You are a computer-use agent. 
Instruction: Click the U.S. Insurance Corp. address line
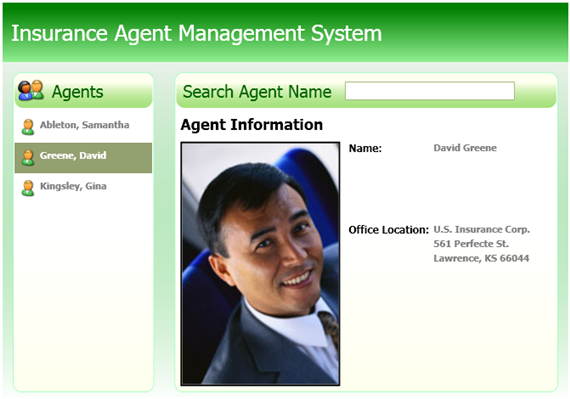point(482,230)
